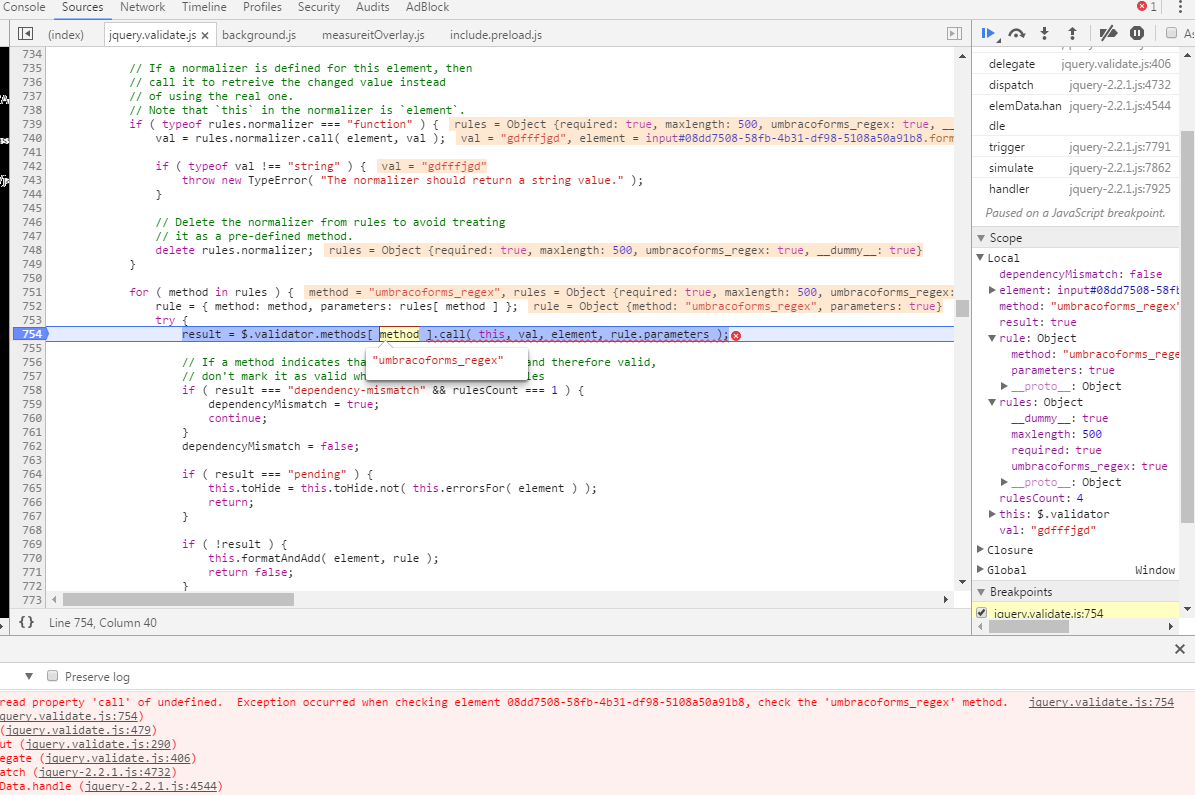Image resolution: width=1195 pixels, height=795 pixels.
Task: Uncheck the jquery.validate.js:754 breakpoint checkbox
Action: pos(982,613)
